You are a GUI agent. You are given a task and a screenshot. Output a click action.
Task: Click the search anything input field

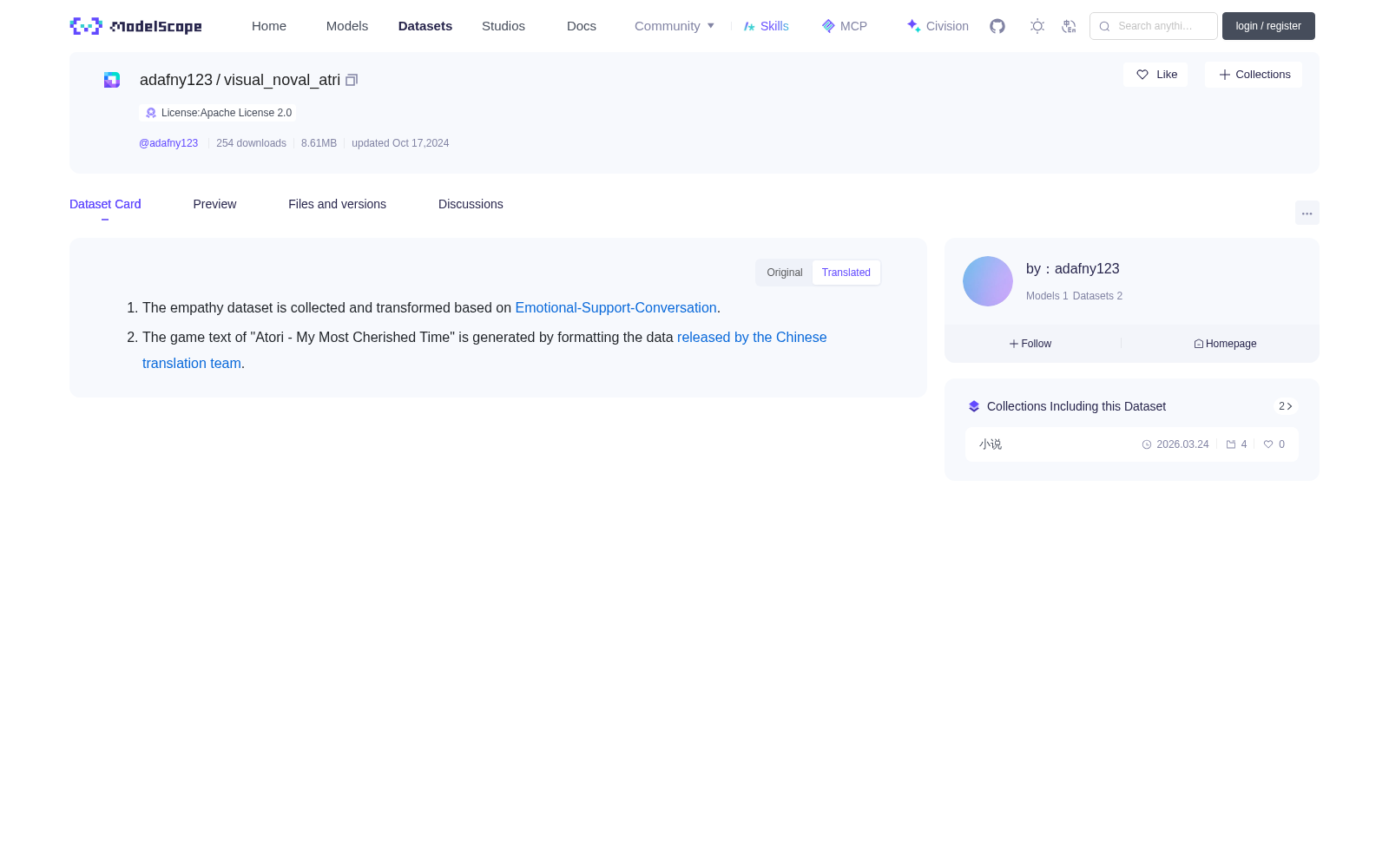(x=1154, y=26)
